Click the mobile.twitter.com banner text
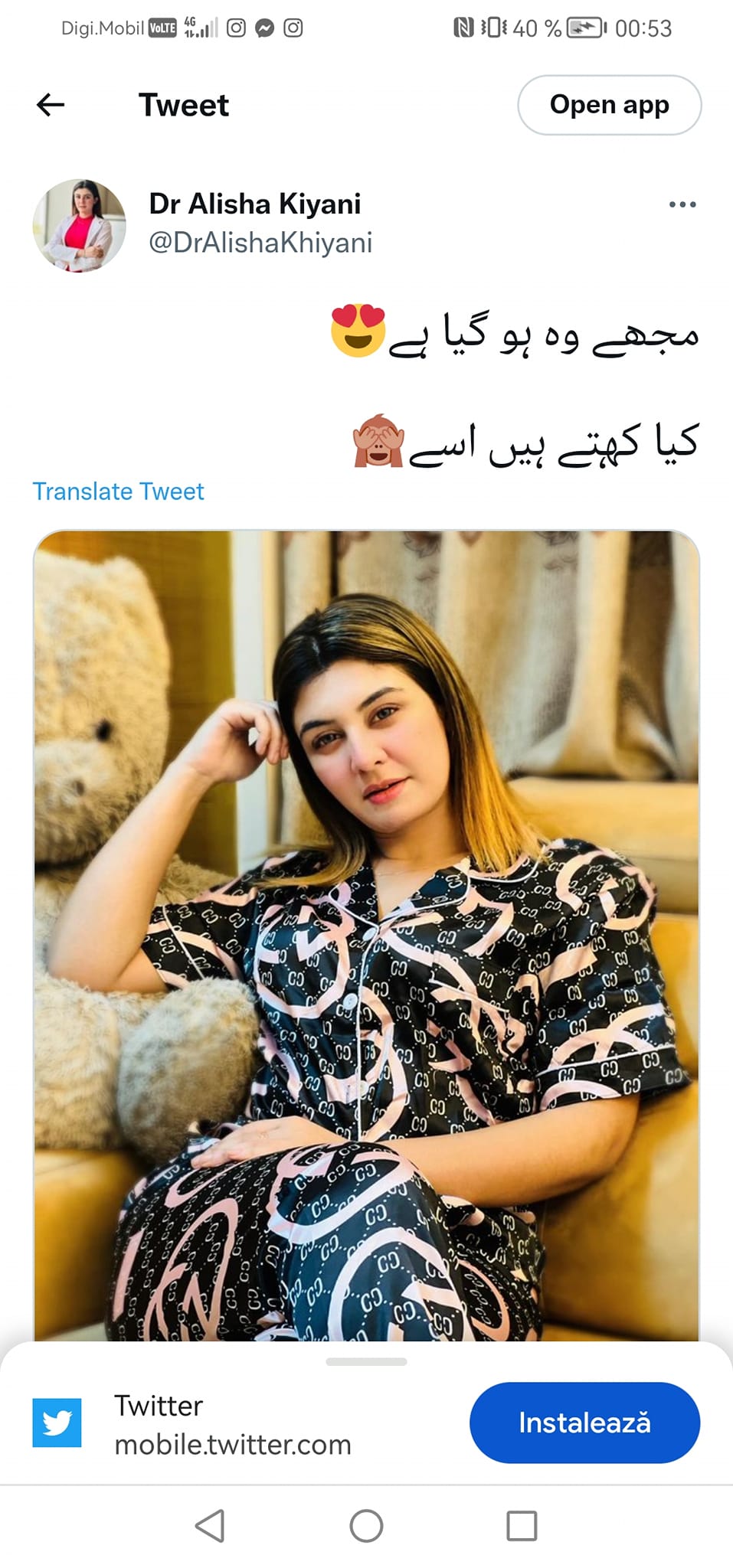 click(x=233, y=1445)
